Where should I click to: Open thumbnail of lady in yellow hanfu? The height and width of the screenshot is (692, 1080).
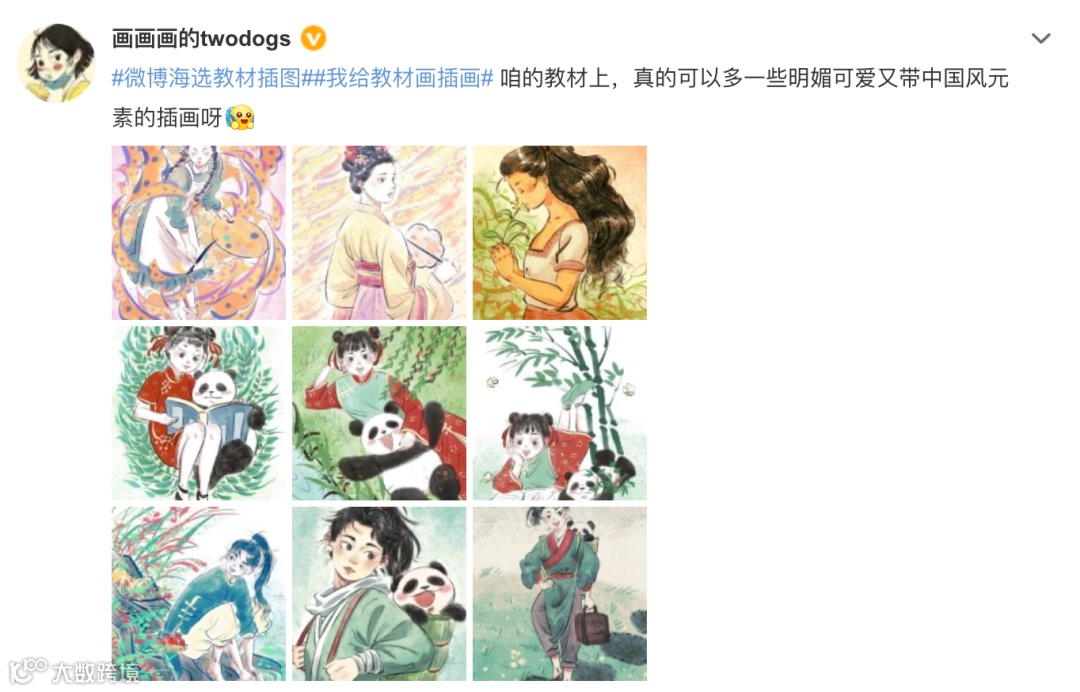[379, 233]
